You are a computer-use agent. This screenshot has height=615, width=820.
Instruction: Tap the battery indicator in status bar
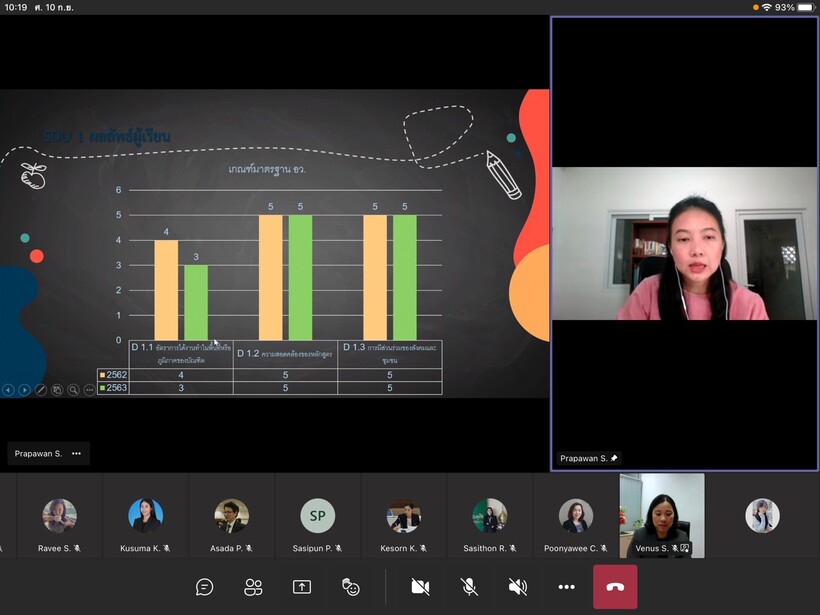[806, 7]
